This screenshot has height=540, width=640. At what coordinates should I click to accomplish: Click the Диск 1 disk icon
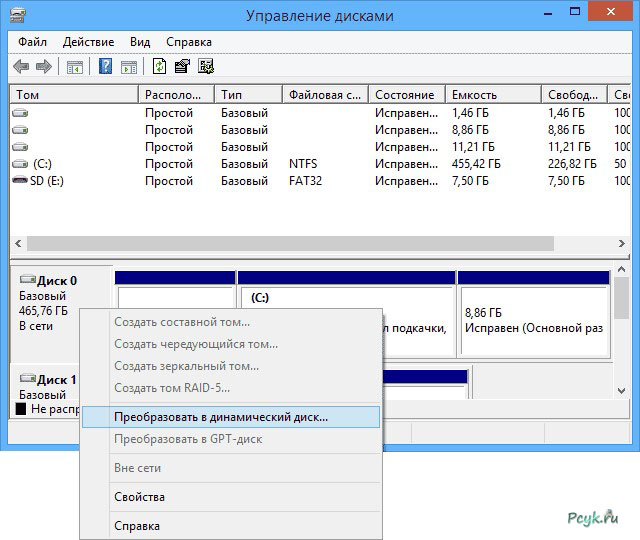point(28,378)
